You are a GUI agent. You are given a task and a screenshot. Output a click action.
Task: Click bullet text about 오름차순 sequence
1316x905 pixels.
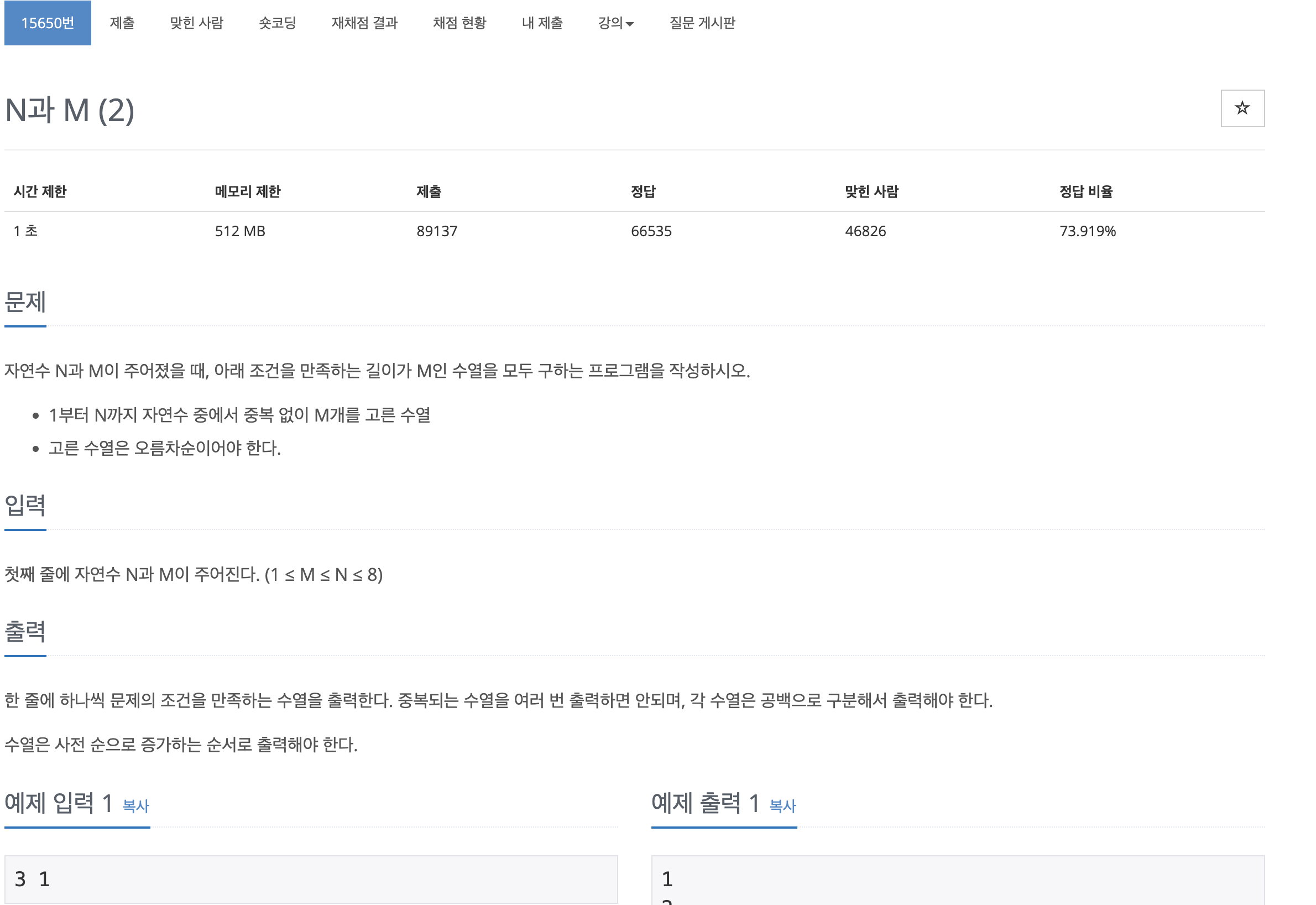[x=165, y=448]
